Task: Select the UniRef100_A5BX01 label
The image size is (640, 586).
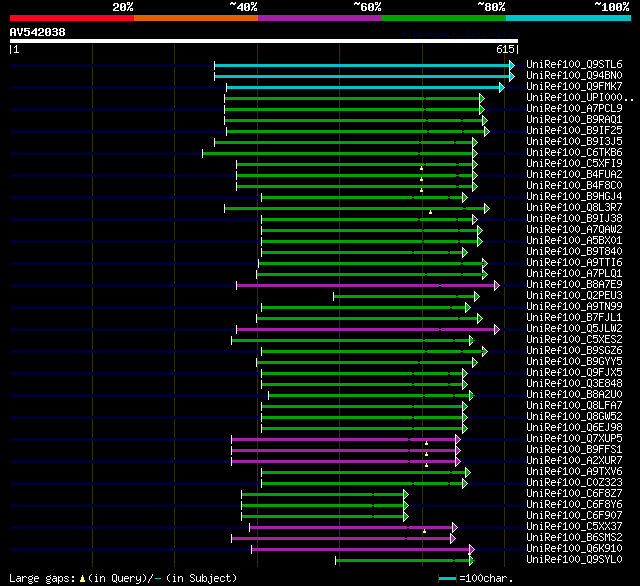Action: (574, 240)
